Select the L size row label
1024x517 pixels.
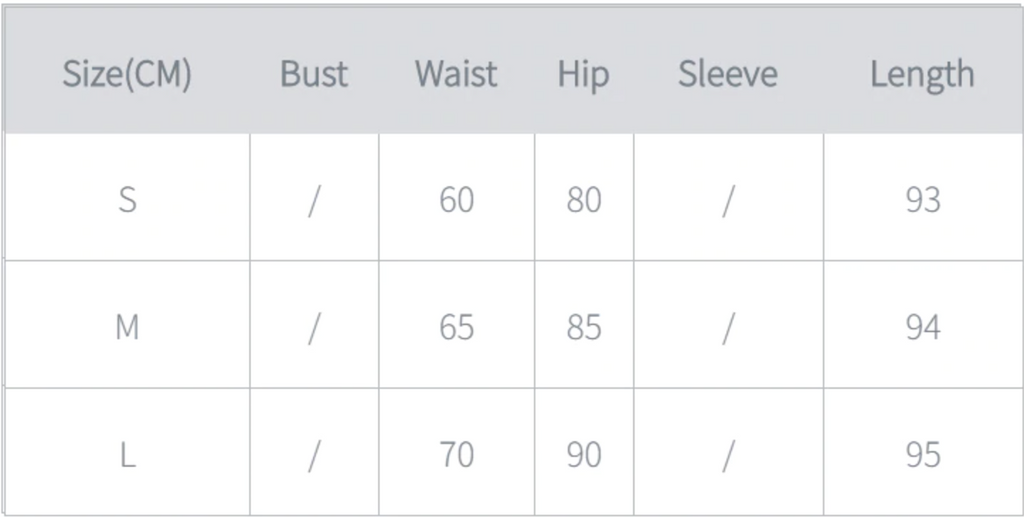(127, 455)
